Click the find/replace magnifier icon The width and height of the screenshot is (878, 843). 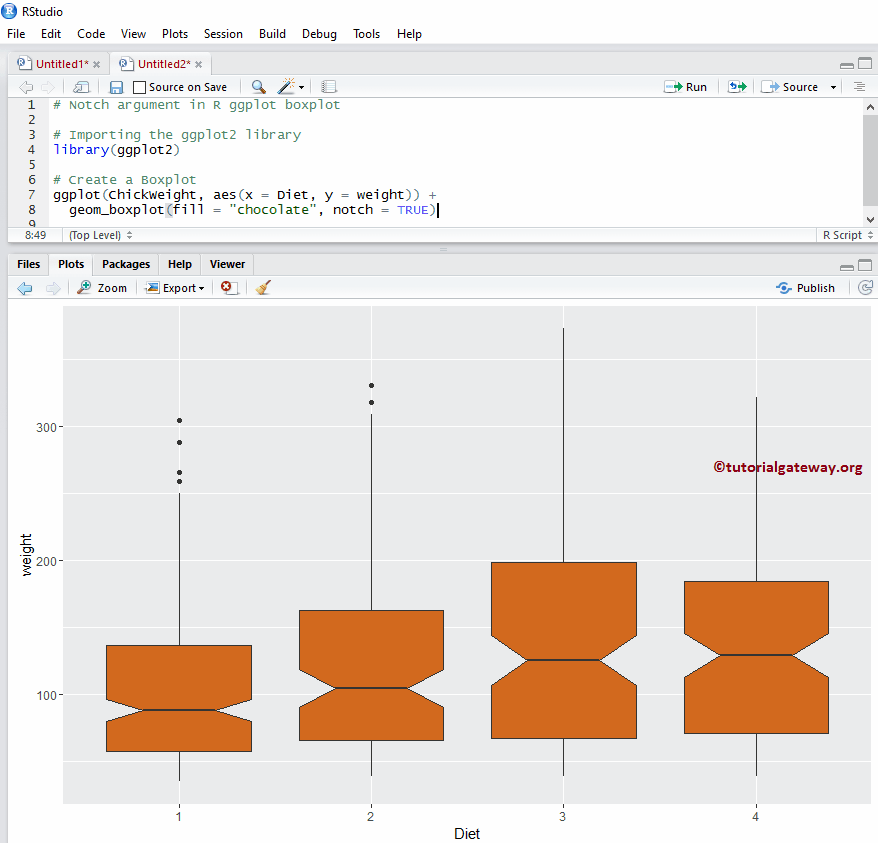(258, 87)
